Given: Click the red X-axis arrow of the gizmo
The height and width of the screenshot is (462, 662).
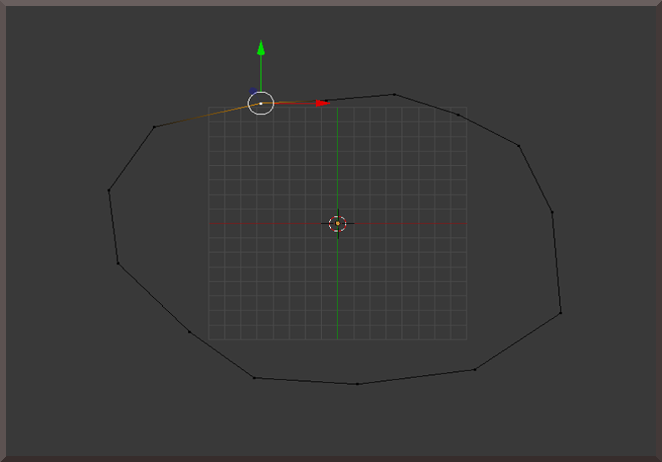Looking at the screenshot, I should [321, 102].
